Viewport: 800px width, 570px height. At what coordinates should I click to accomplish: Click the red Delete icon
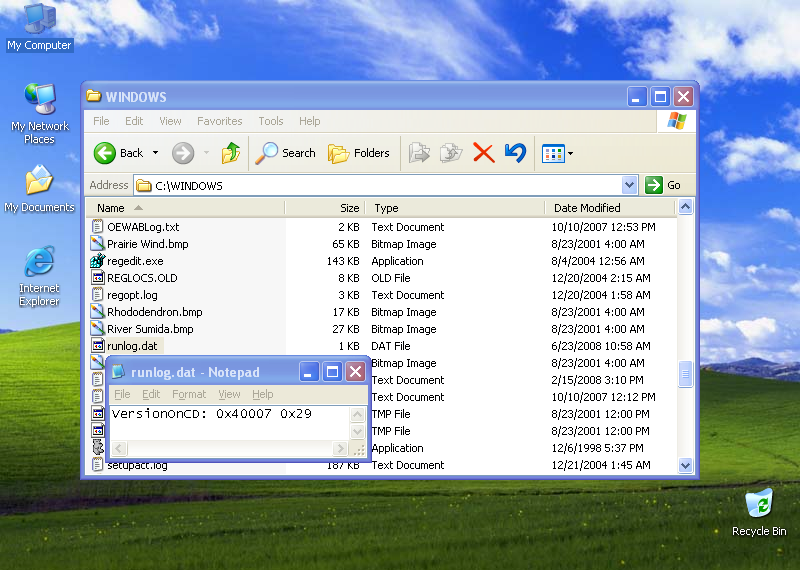[484, 153]
